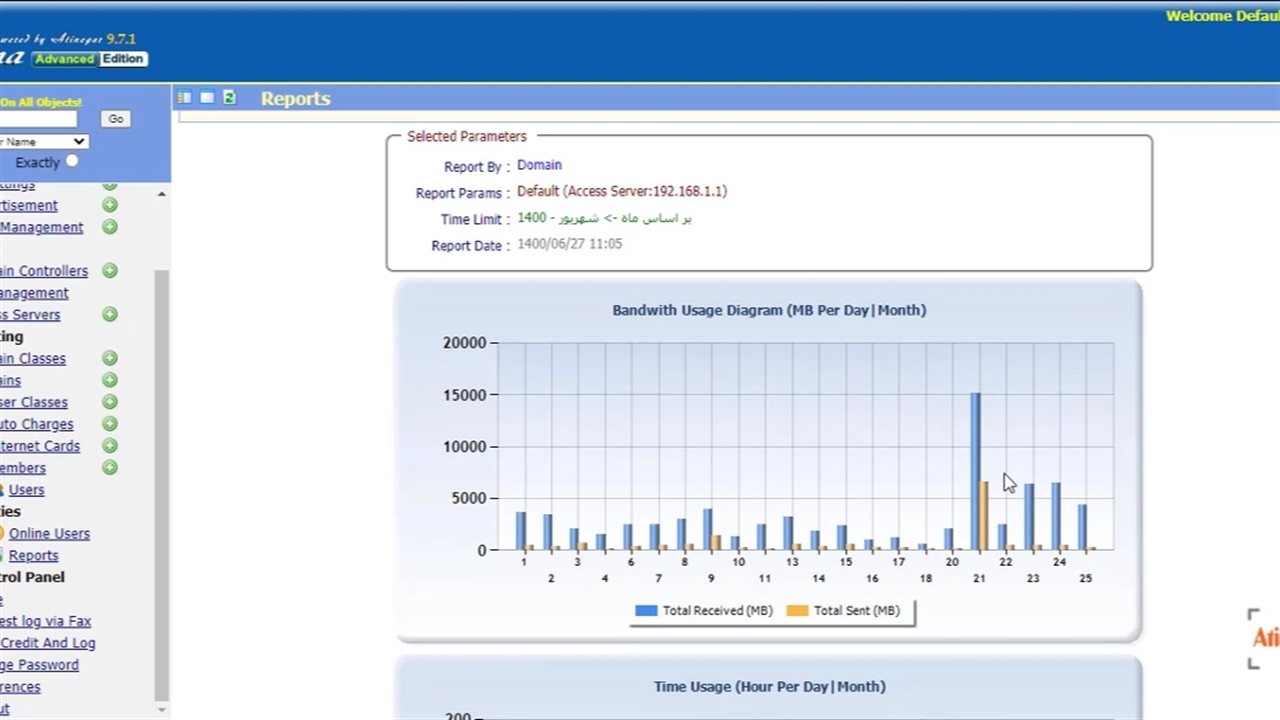Click the search text input field
1280x720 pixels.
[x=38, y=119]
